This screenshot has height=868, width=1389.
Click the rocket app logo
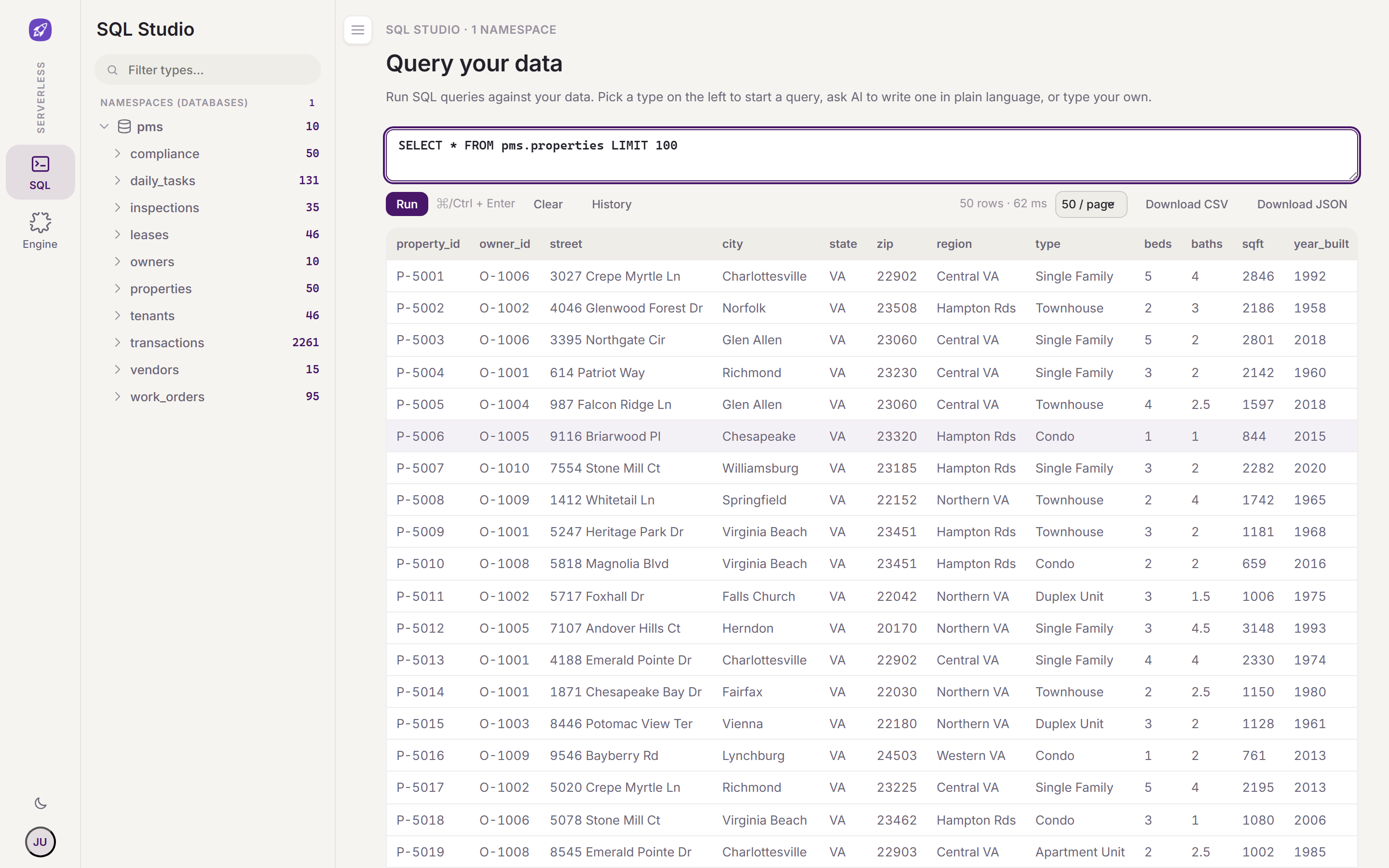click(40, 29)
